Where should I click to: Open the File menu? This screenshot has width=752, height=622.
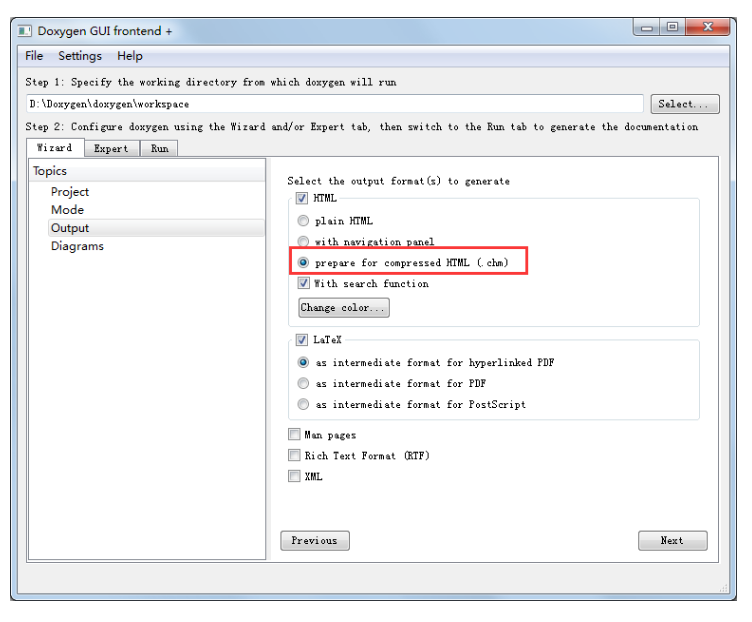tap(34, 56)
